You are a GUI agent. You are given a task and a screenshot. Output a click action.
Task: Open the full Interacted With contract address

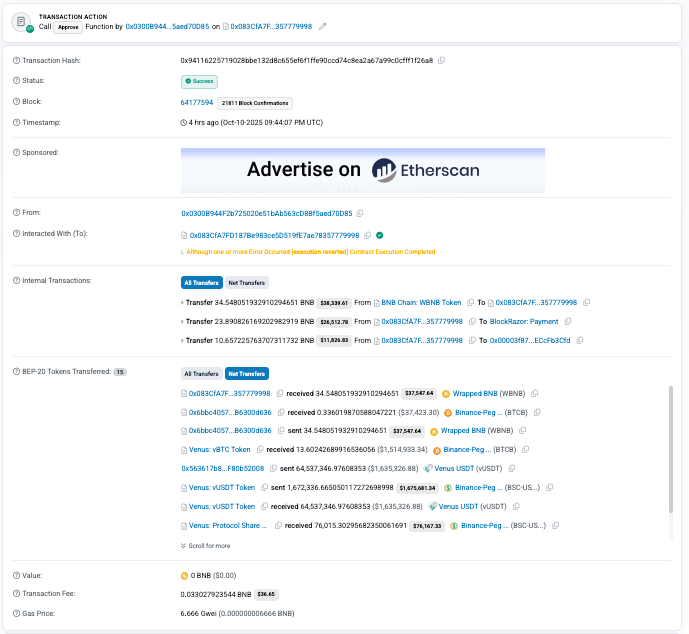(x=274, y=235)
